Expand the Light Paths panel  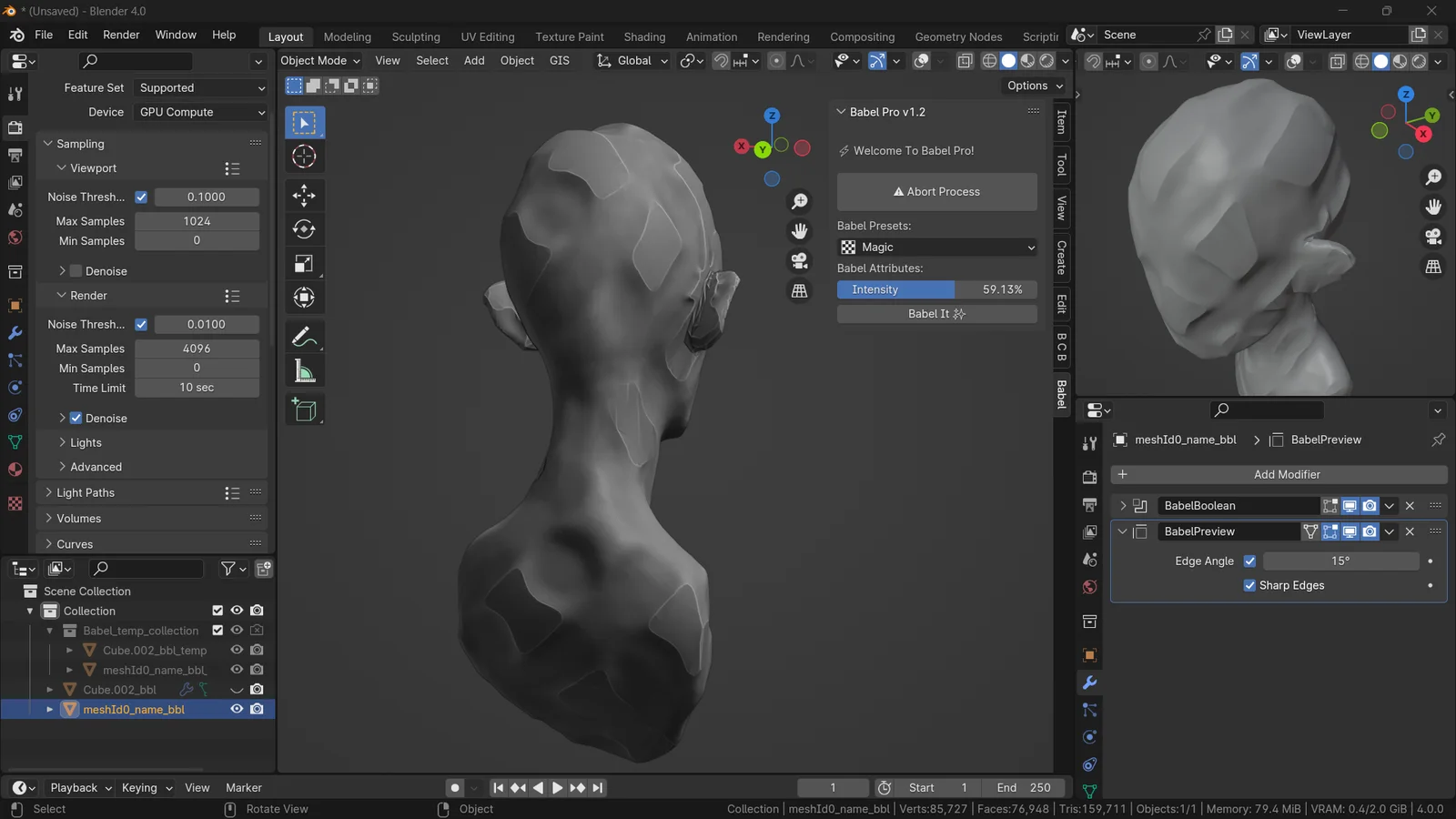pyautogui.click(x=86, y=492)
